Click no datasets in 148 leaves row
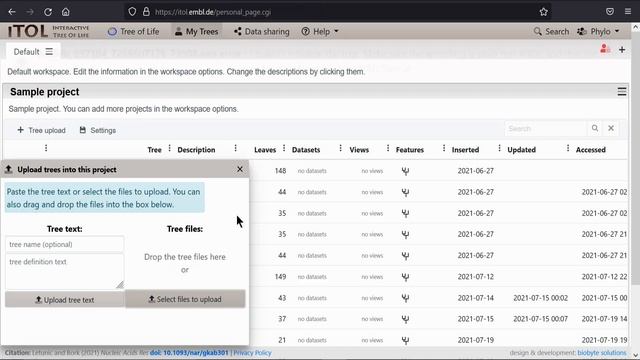640x360 pixels. 312,171
